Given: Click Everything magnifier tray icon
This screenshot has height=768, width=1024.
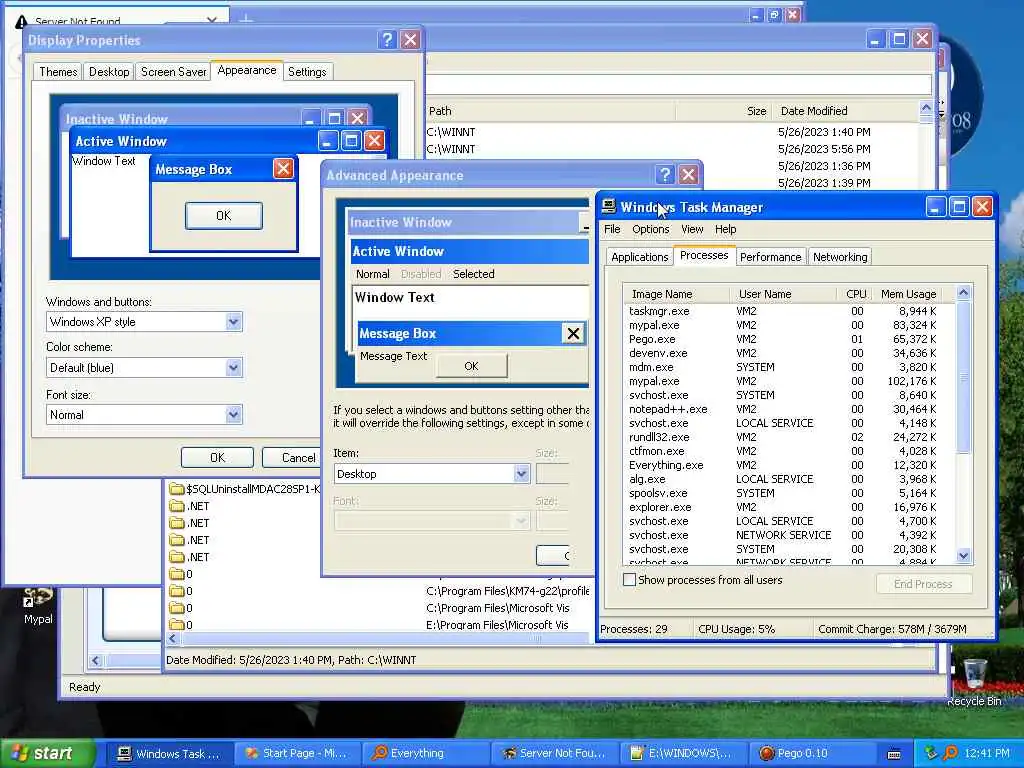Looking at the screenshot, I should 951,753.
